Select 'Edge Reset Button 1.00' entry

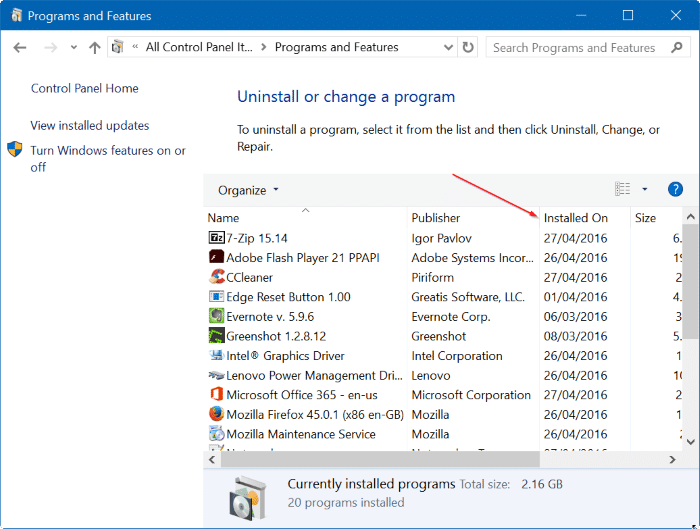click(x=288, y=297)
